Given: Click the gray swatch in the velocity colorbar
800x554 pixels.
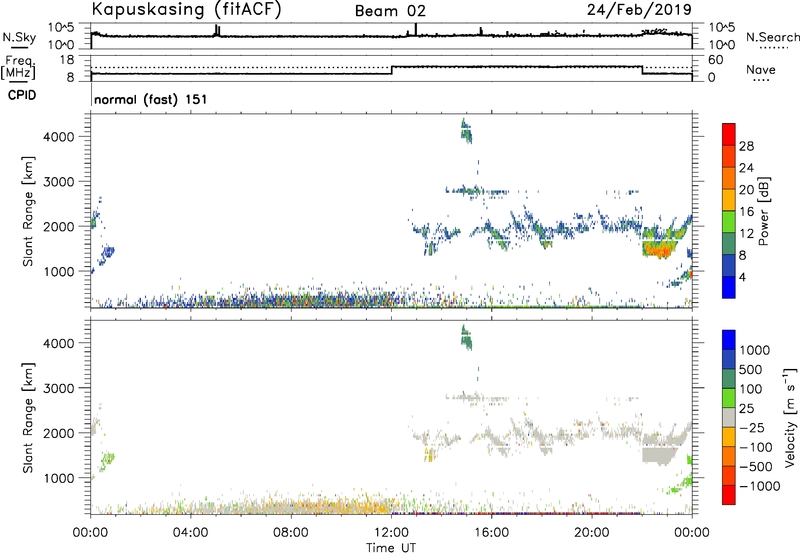Looking at the screenshot, I should 729,417.
